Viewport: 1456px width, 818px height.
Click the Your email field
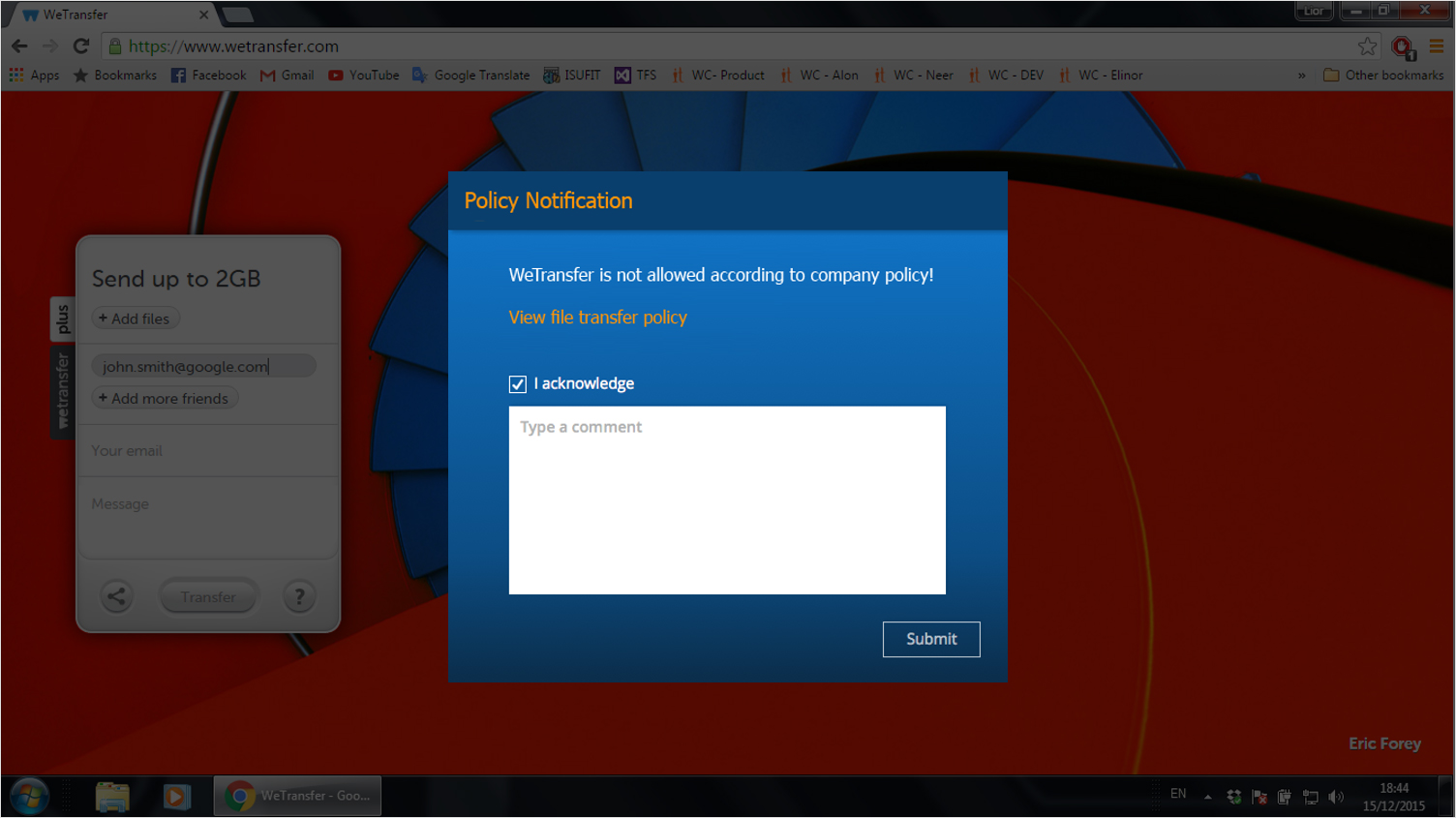[x=208, y=451]
